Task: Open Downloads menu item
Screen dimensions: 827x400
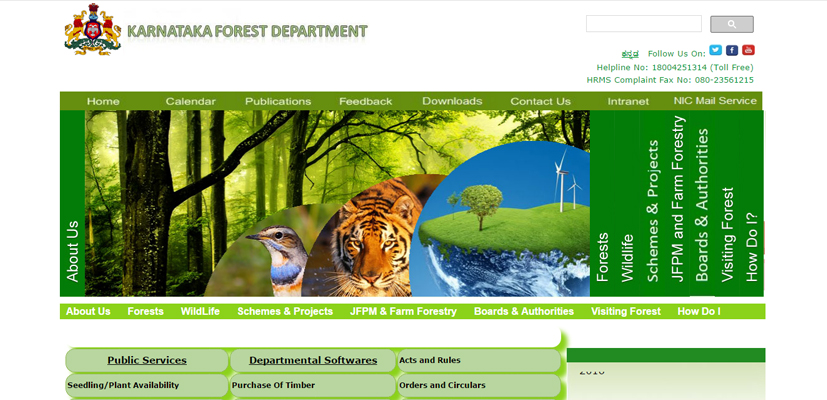Action: pyautogui.click(x=452, y=101)
